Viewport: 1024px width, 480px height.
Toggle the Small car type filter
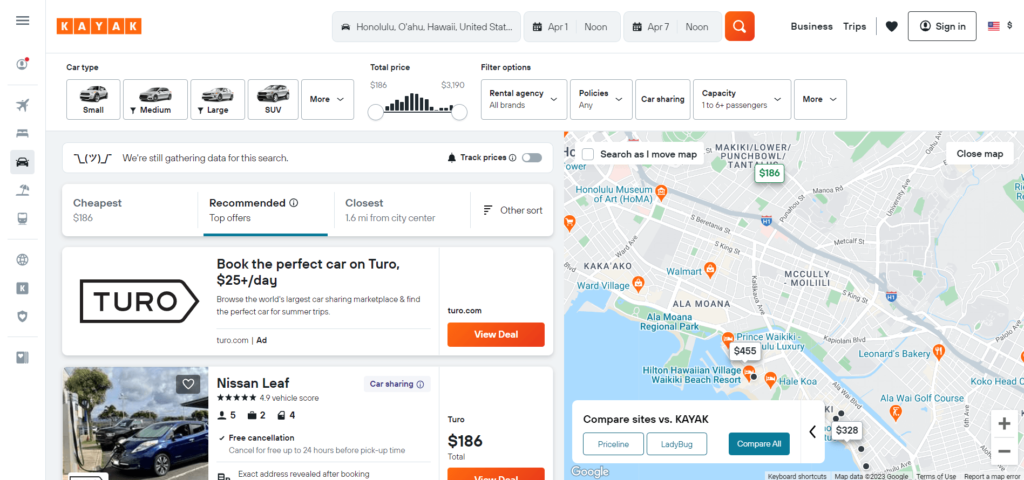tap(93, 99)
